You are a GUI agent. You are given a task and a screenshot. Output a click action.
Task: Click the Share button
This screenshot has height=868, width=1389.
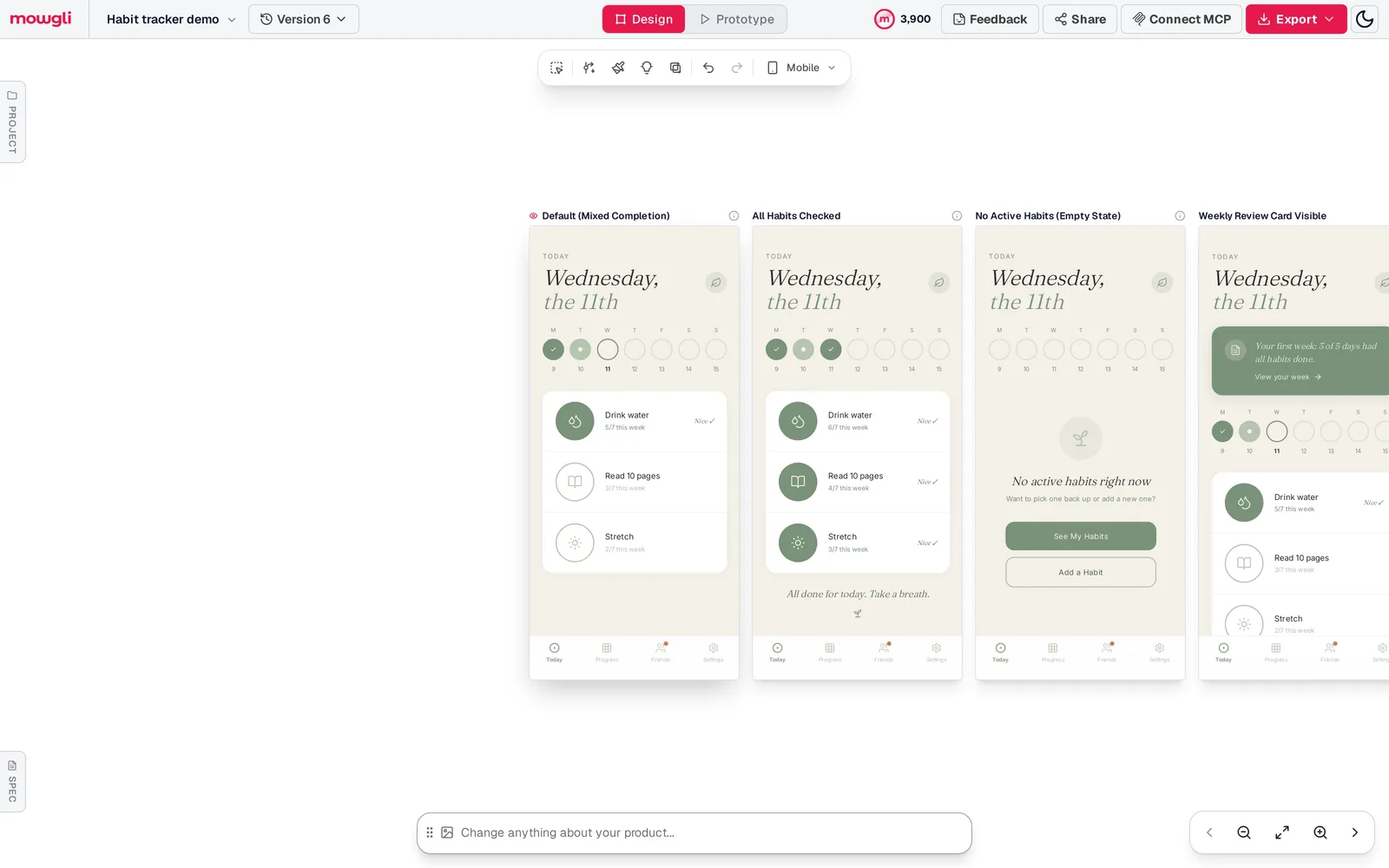coord(1080,19)
